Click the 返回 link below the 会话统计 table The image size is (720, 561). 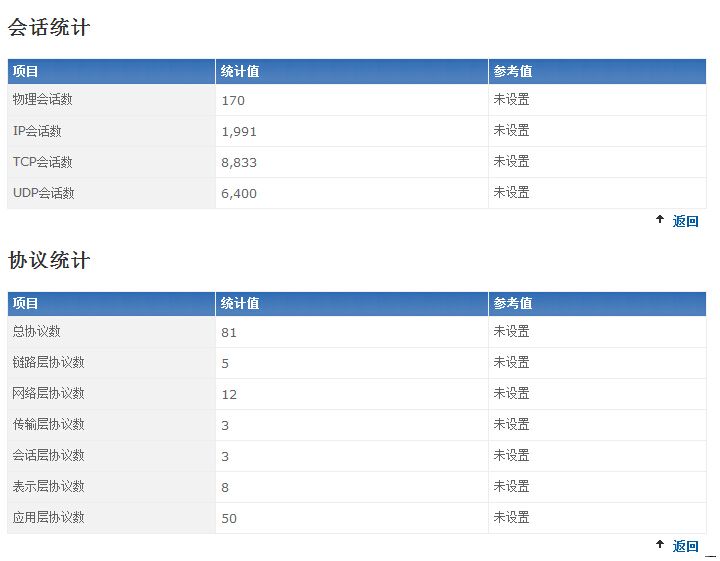click(685, 221)
